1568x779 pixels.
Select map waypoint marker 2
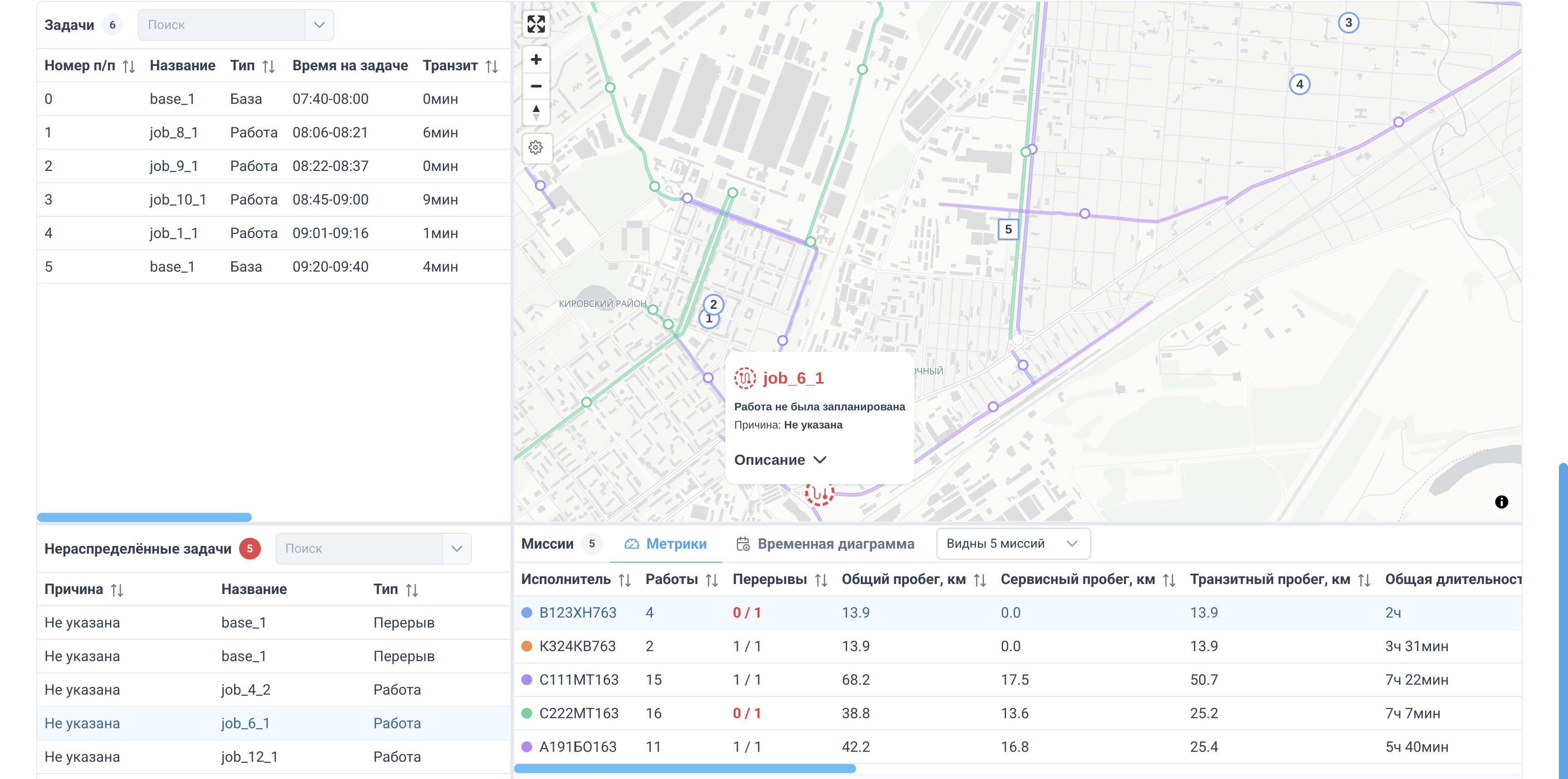[713, 304]
